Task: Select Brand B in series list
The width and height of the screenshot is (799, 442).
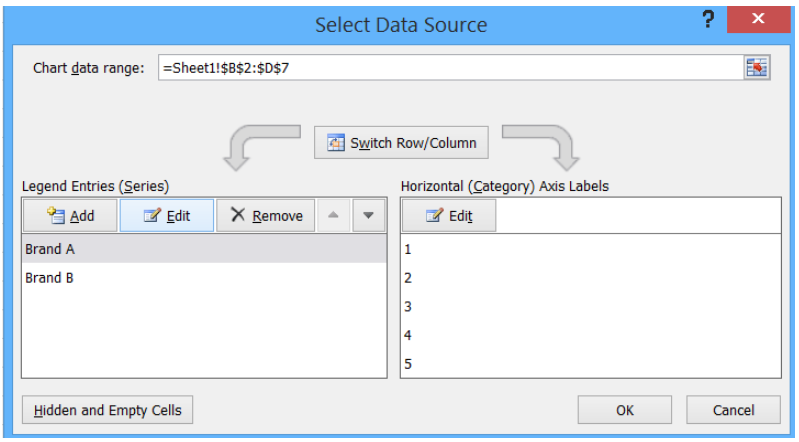Action: click(204, 278)
